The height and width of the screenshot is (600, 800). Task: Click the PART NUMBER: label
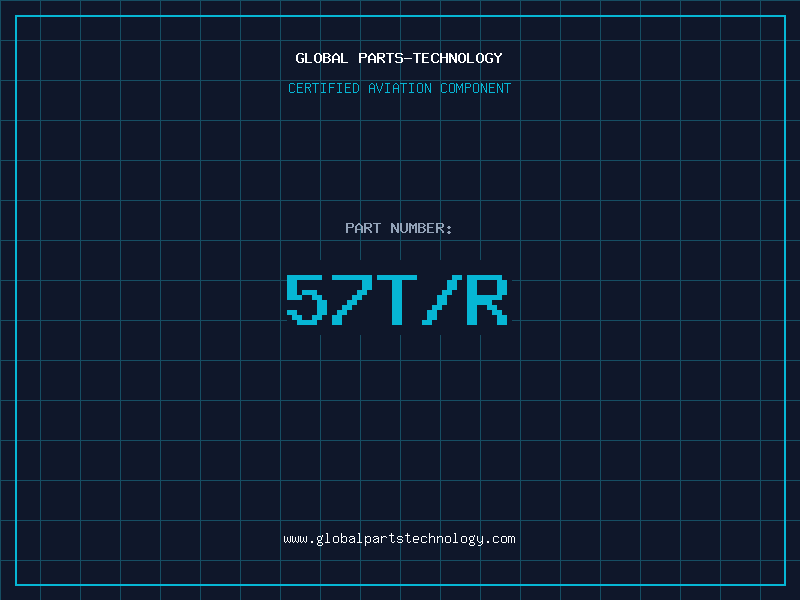click(398, 228)
